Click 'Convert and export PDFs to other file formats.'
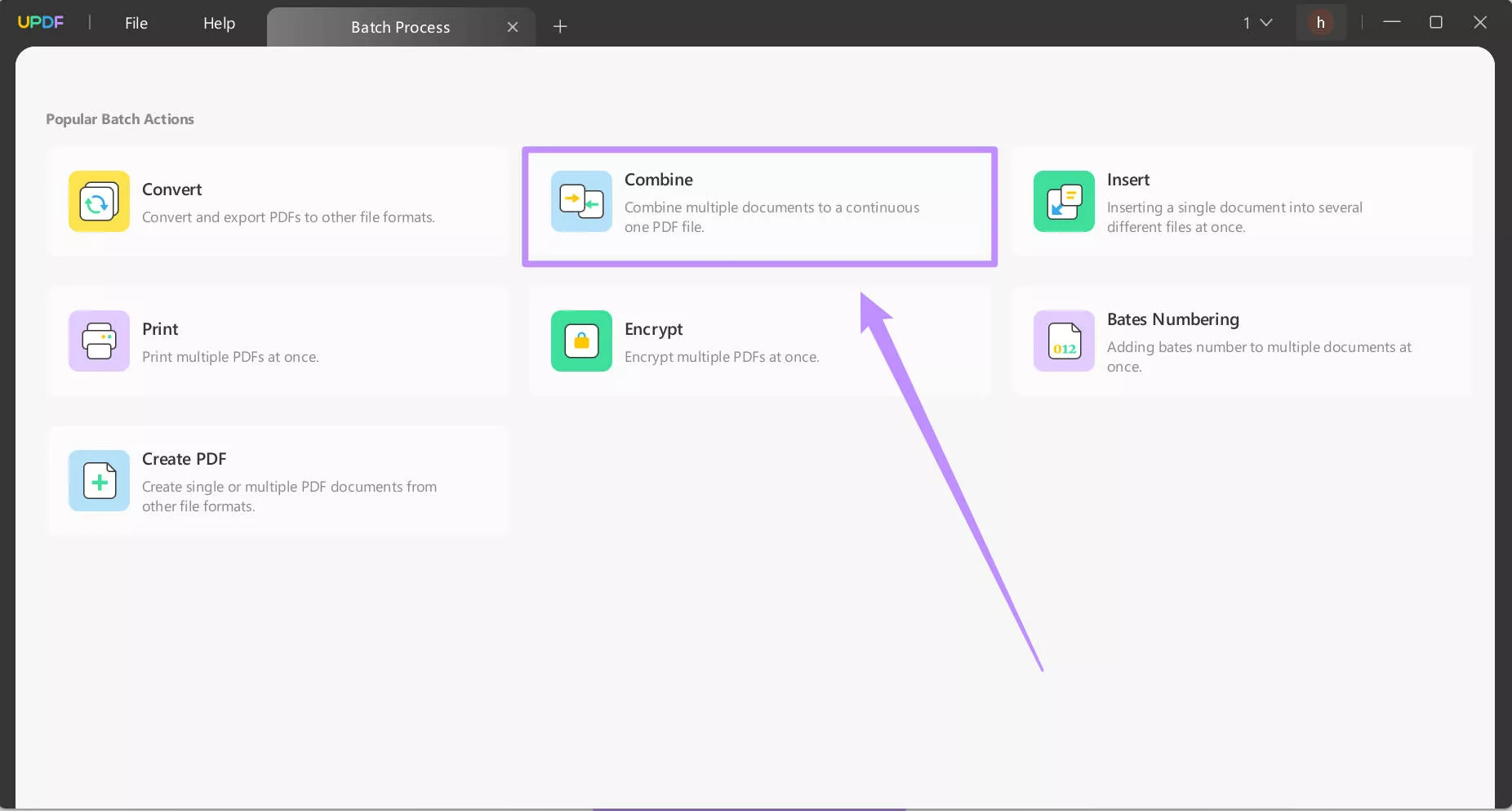The width and height of the screenshot is (1512, 811). tap(288, 217)
